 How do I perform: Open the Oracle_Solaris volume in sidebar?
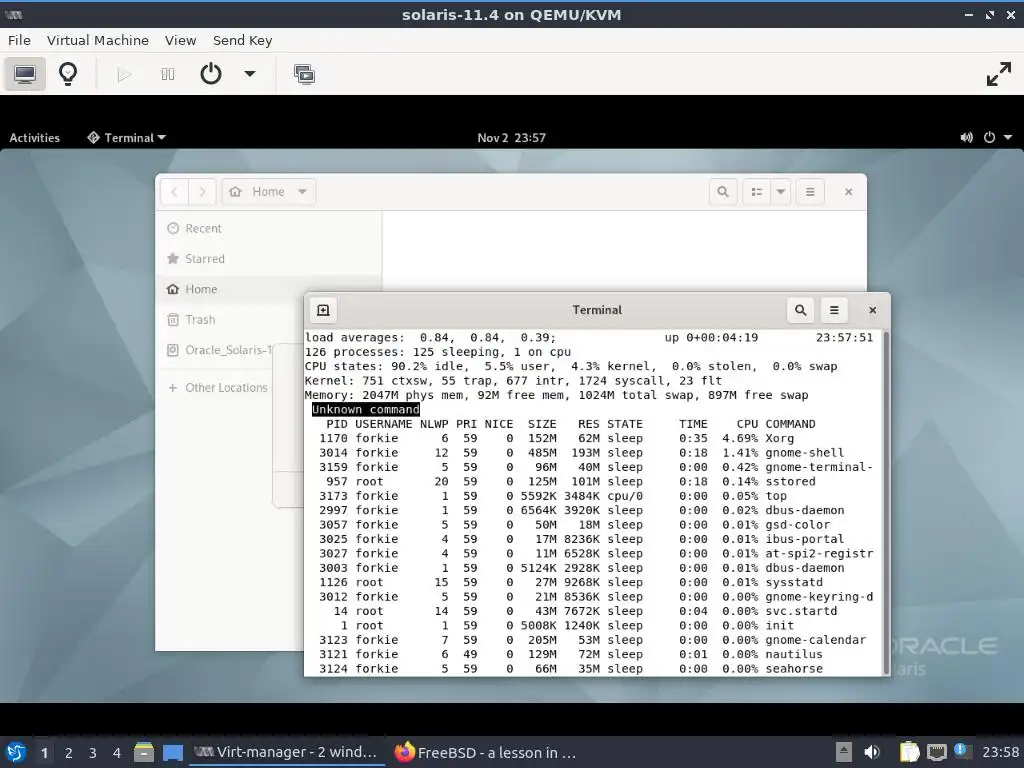(219, 350)
